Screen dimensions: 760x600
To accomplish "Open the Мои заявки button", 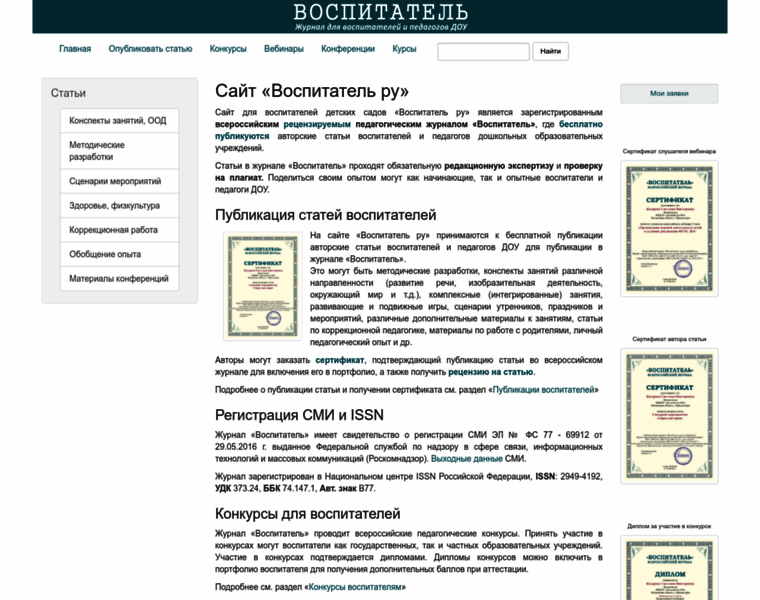I will [x=669, y=94].
